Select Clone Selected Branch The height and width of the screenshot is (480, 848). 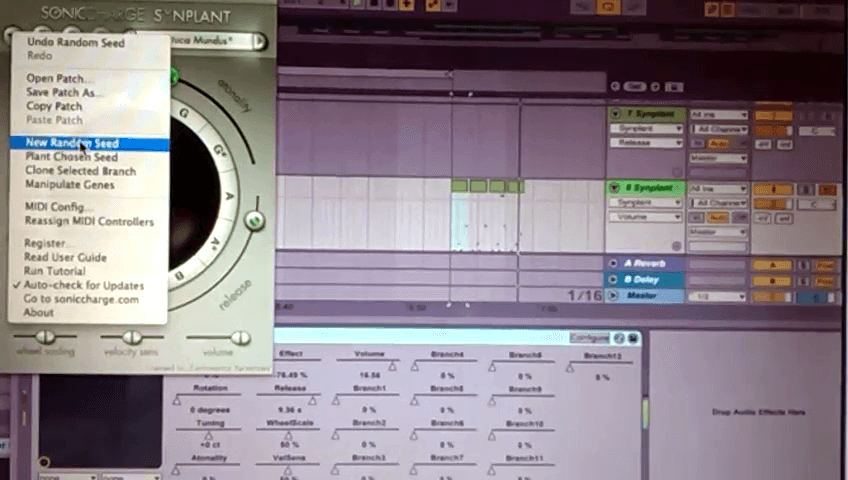click(81, 171)
